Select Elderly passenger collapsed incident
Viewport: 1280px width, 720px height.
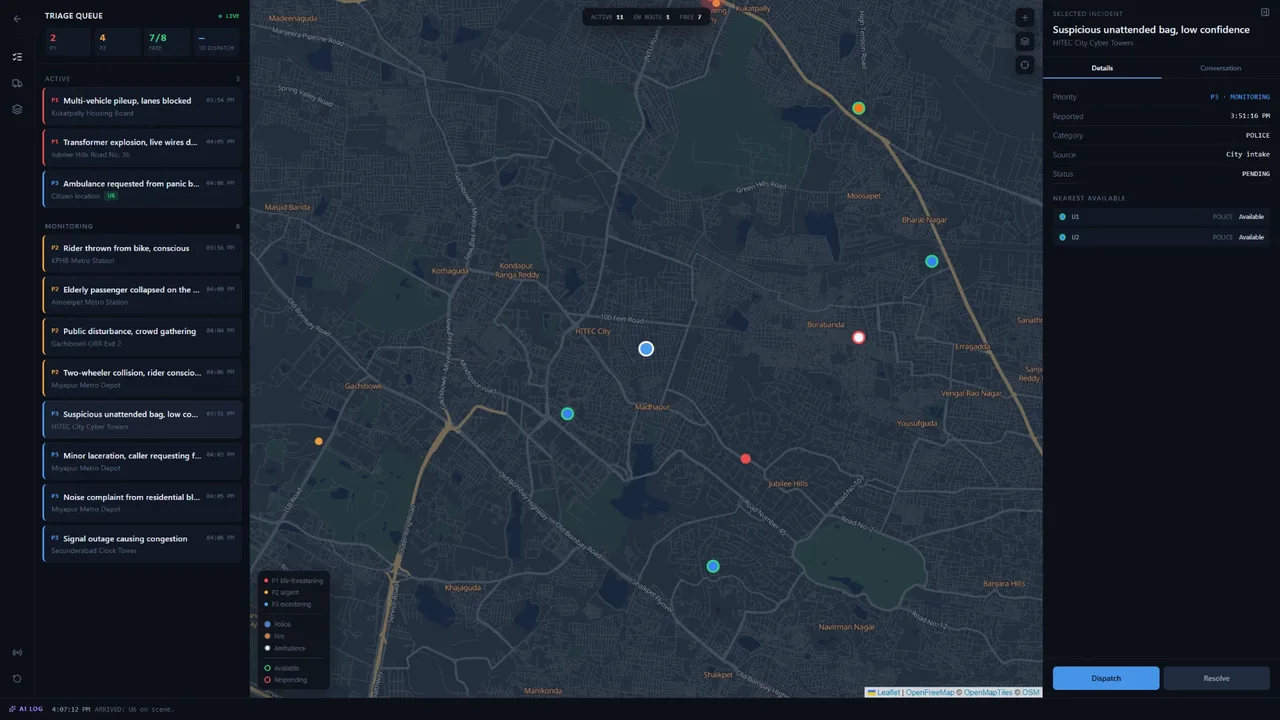click(142, 295)
